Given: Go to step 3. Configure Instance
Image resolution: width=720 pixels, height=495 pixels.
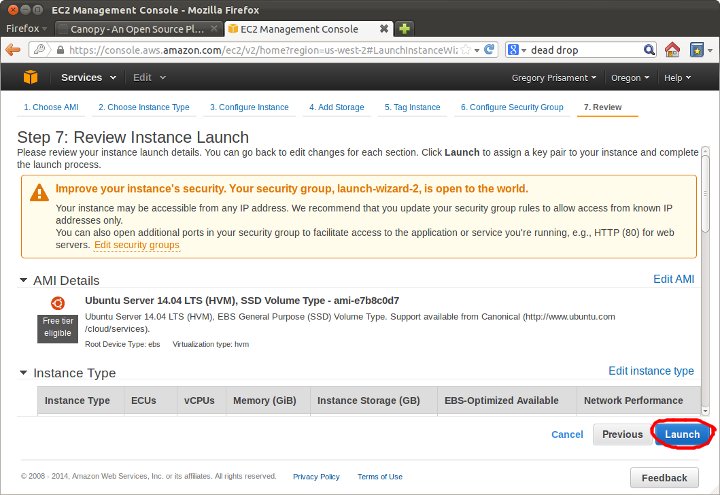Looking at the screenshot, I should click(249, 107).
